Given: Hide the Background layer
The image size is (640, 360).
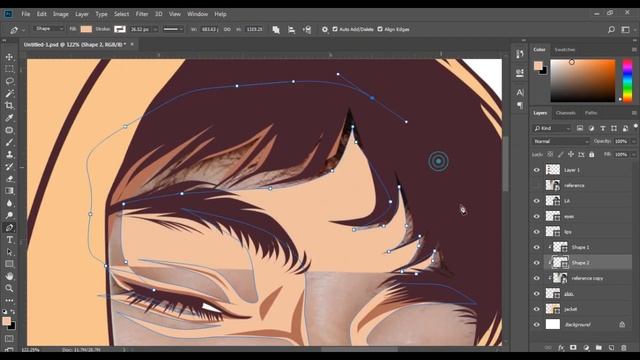Looking at the screenshot, I should 537,324.
